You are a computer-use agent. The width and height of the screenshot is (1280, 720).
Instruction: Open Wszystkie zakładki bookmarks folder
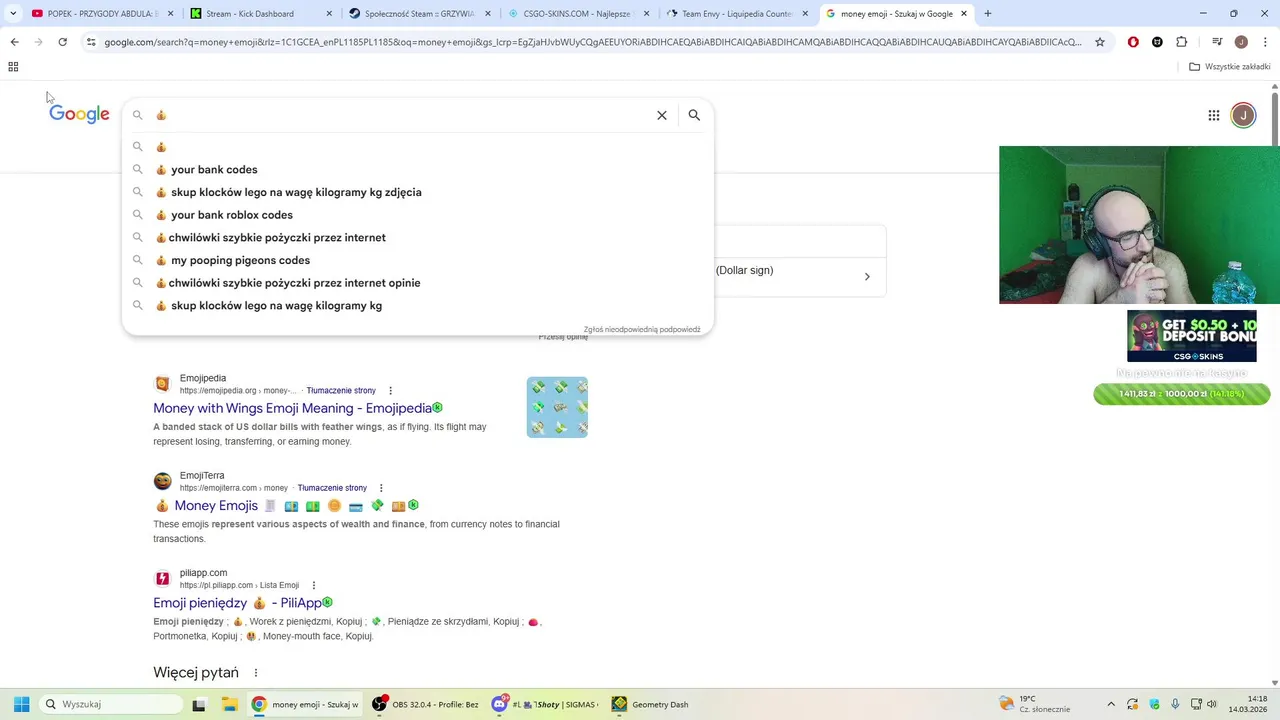coord(1230,67)
